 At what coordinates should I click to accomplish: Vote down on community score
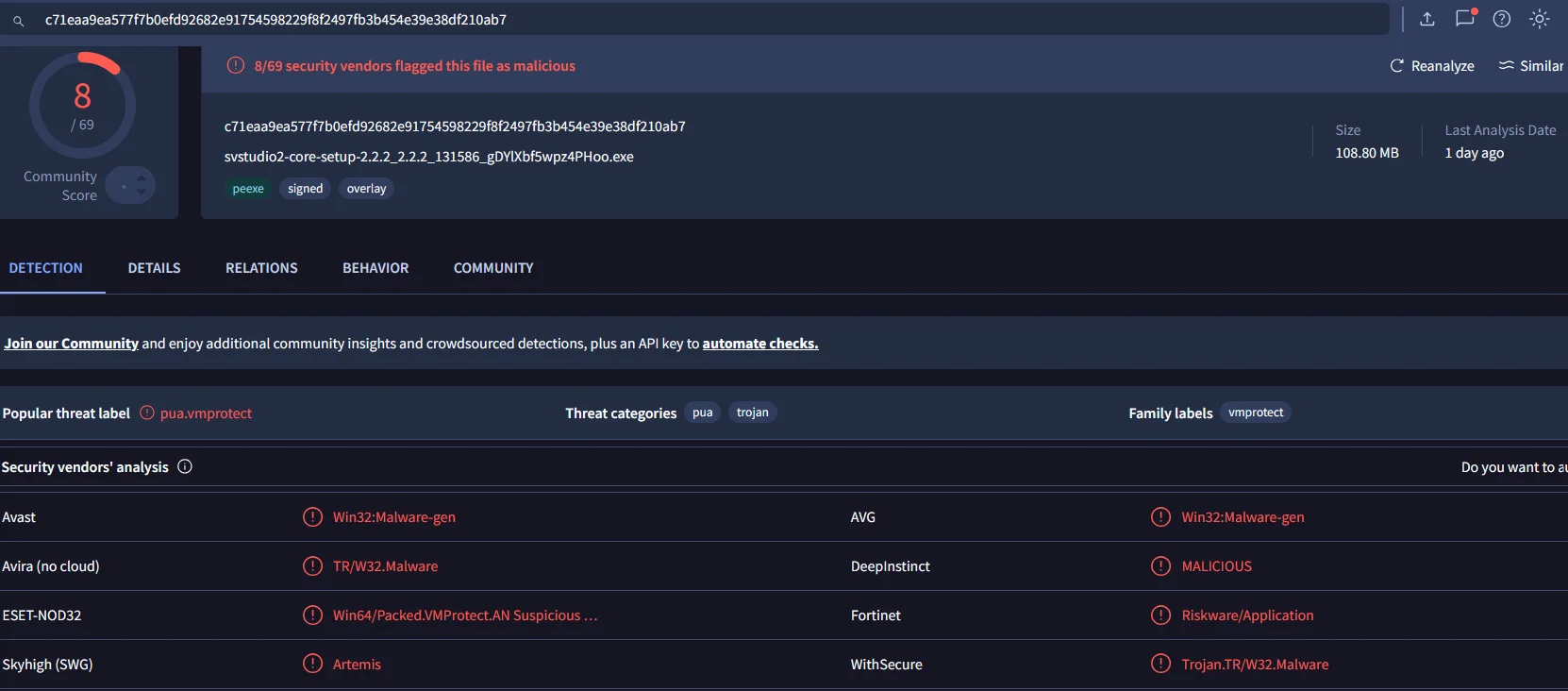tap(142, 194)
